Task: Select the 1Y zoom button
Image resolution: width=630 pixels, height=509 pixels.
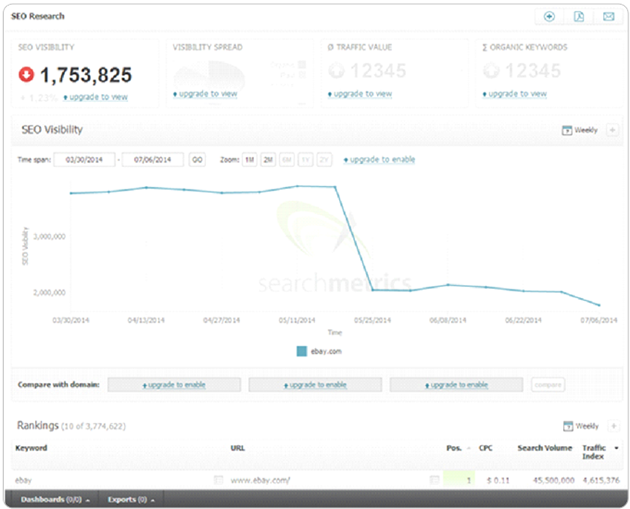Action: 306,159
